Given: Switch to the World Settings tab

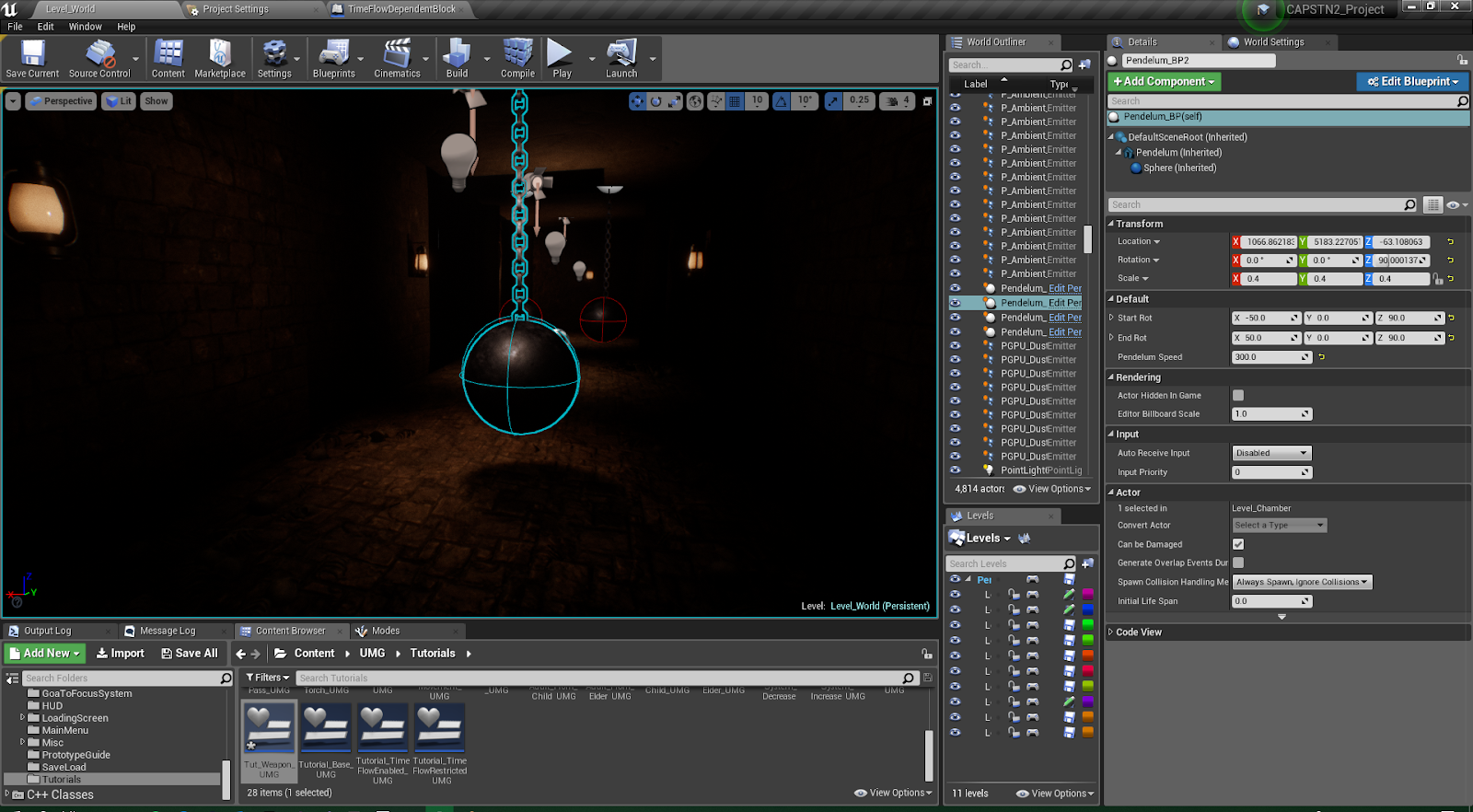Looking at the screenshot, I should pyautogui.click(x=1273, y=42).
